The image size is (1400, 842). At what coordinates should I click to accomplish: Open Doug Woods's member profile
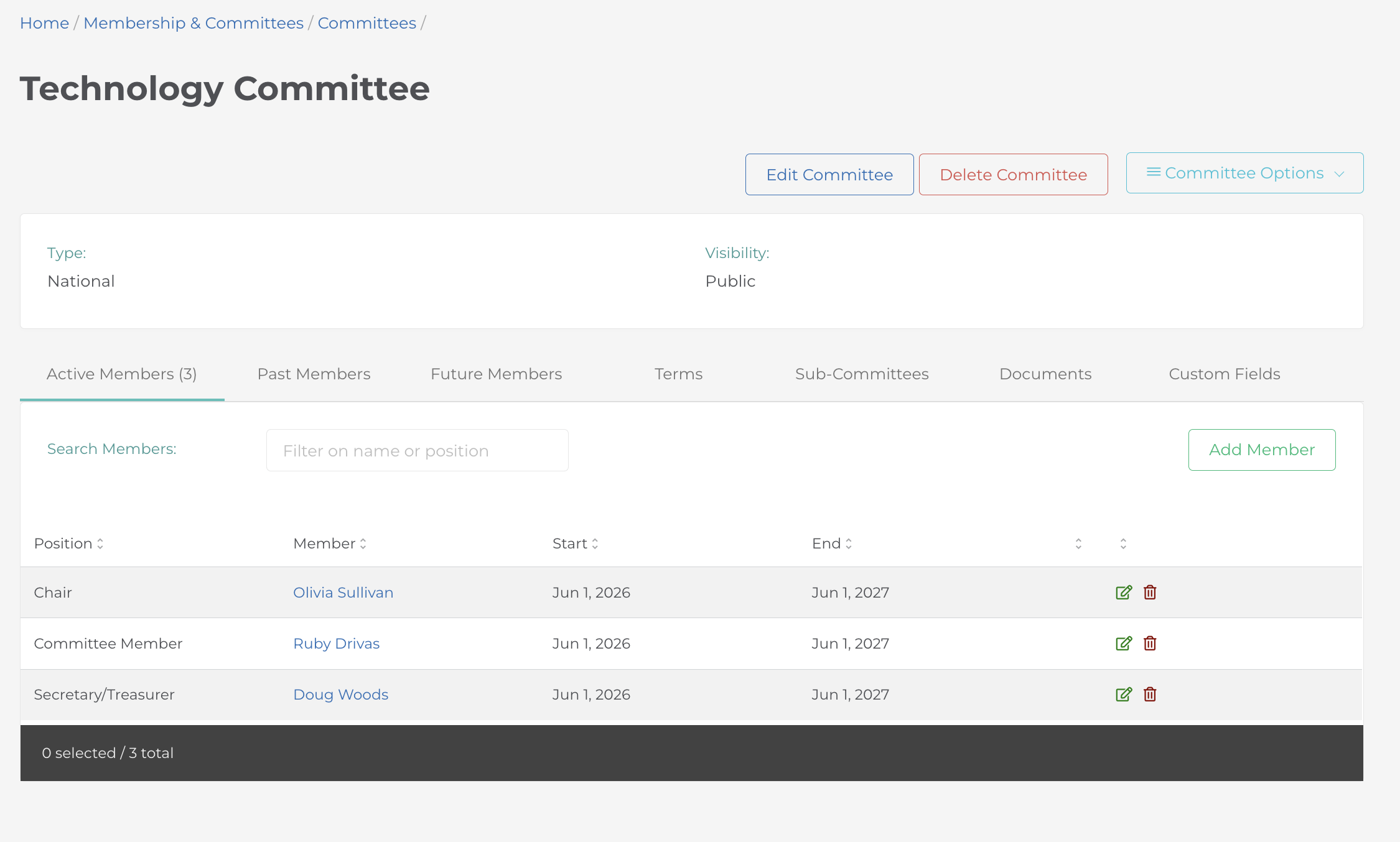(340, 695)
